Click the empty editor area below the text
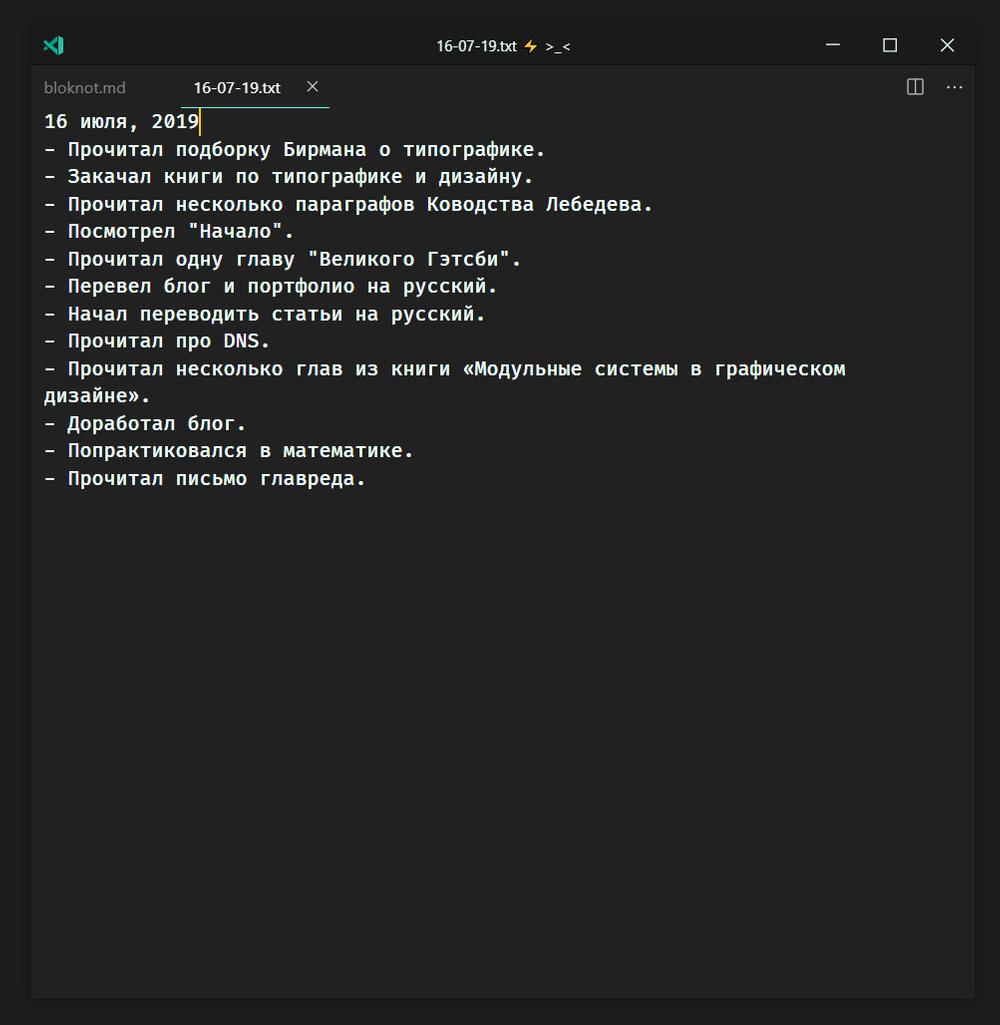Screen dimensions: 1000x1025 (x=500, y=700)
